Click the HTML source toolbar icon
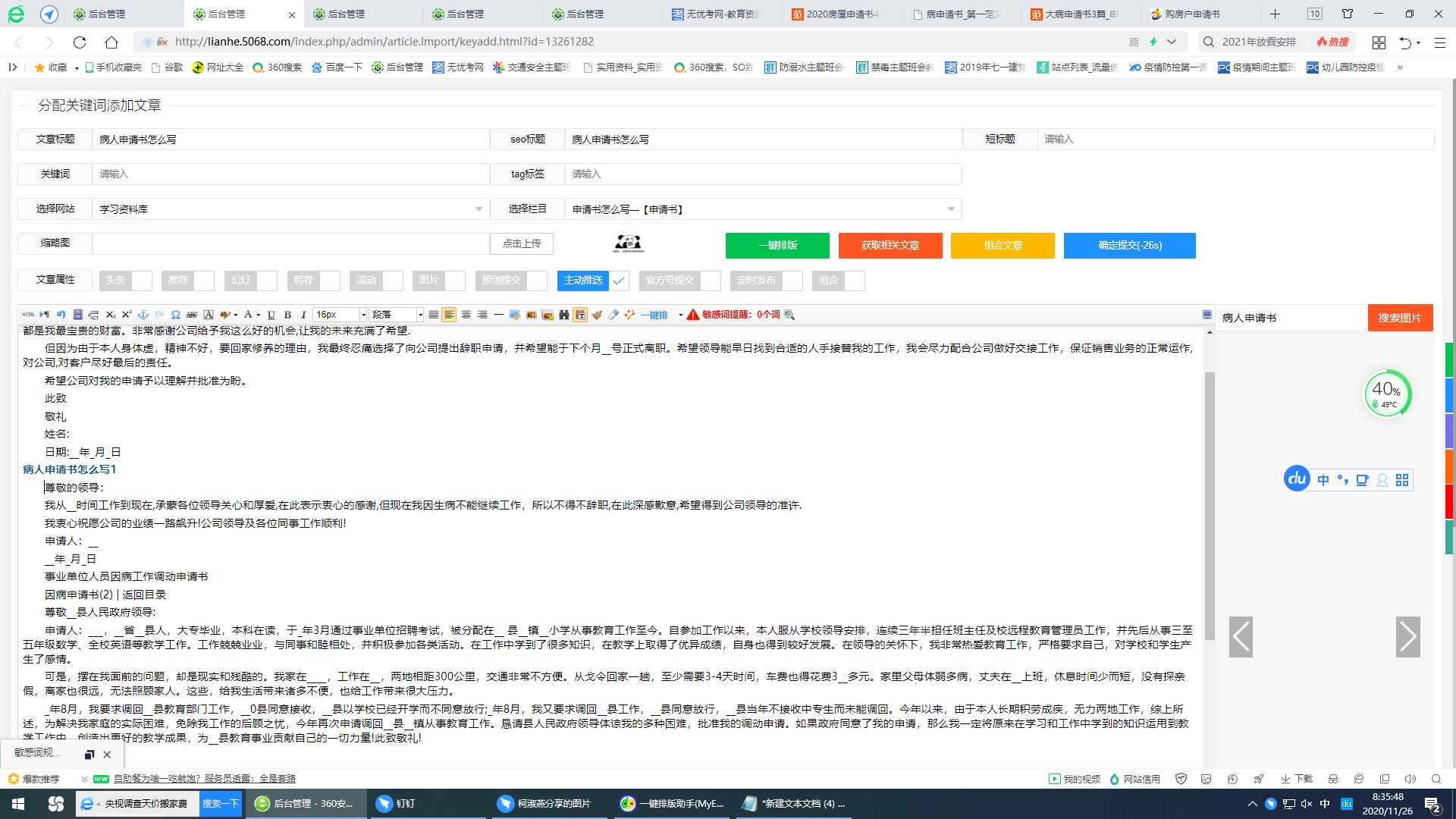The width and height of the screenshot is (1456, 819). point(28,315)
